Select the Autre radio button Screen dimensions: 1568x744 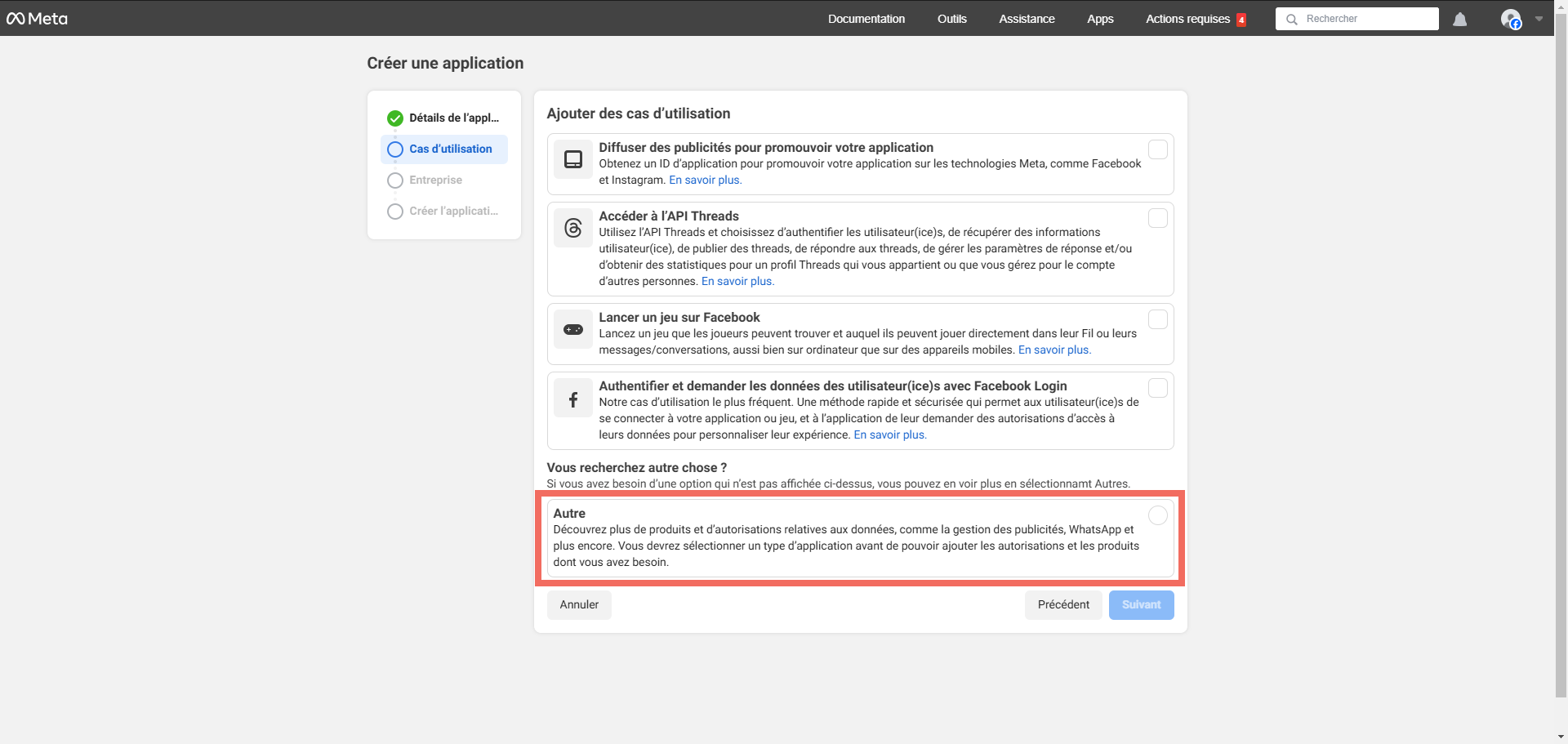[x=1158, y=515]
